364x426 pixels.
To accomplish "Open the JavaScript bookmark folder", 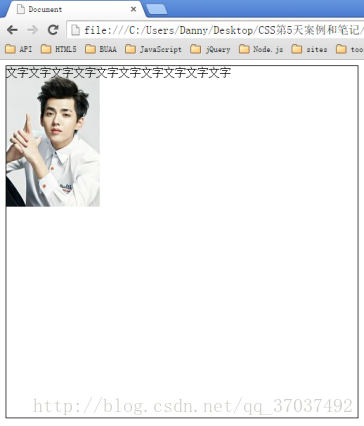I will pos(154,49).
